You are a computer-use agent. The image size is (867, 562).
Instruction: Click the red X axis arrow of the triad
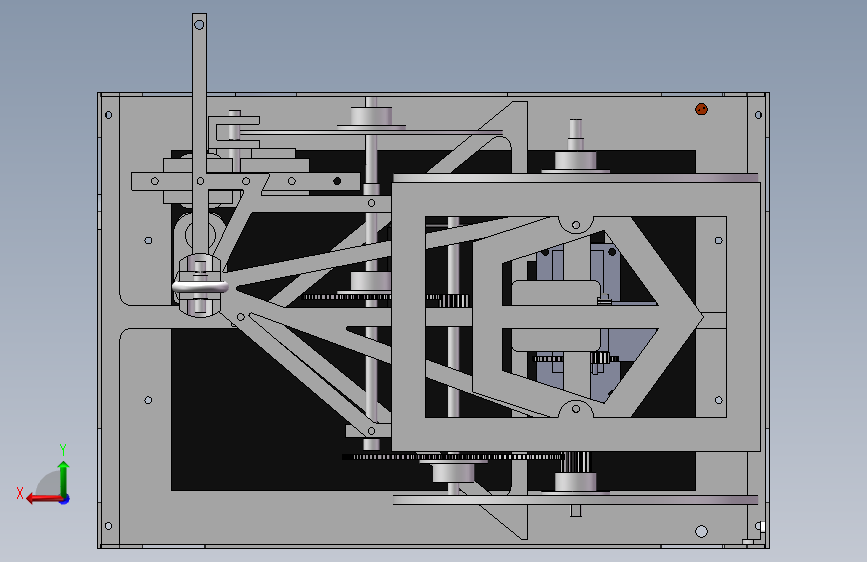pos(44,499)
